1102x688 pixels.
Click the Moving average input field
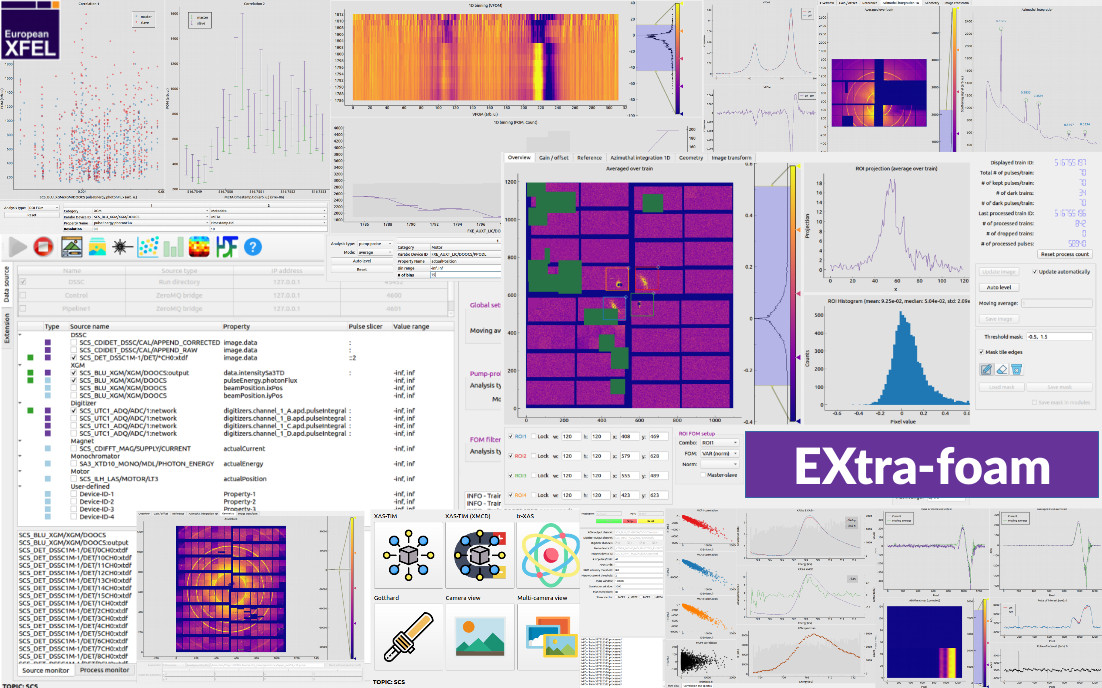(x=1057, y=304)
